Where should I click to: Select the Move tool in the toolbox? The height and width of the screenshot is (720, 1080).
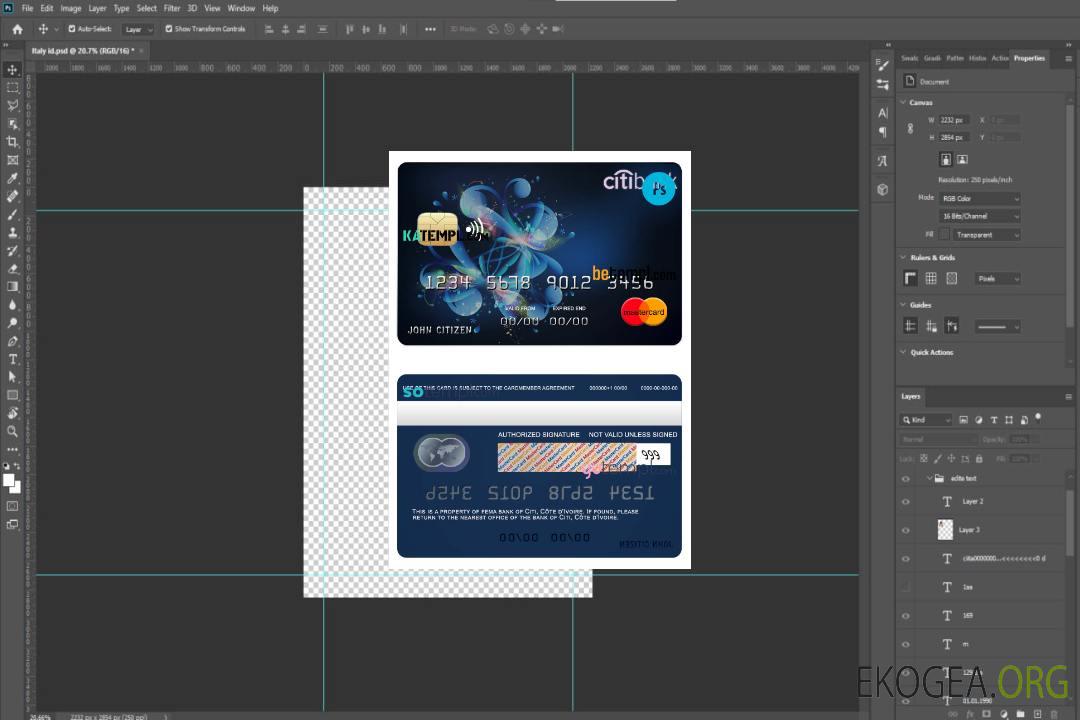(x=12, y=70)
